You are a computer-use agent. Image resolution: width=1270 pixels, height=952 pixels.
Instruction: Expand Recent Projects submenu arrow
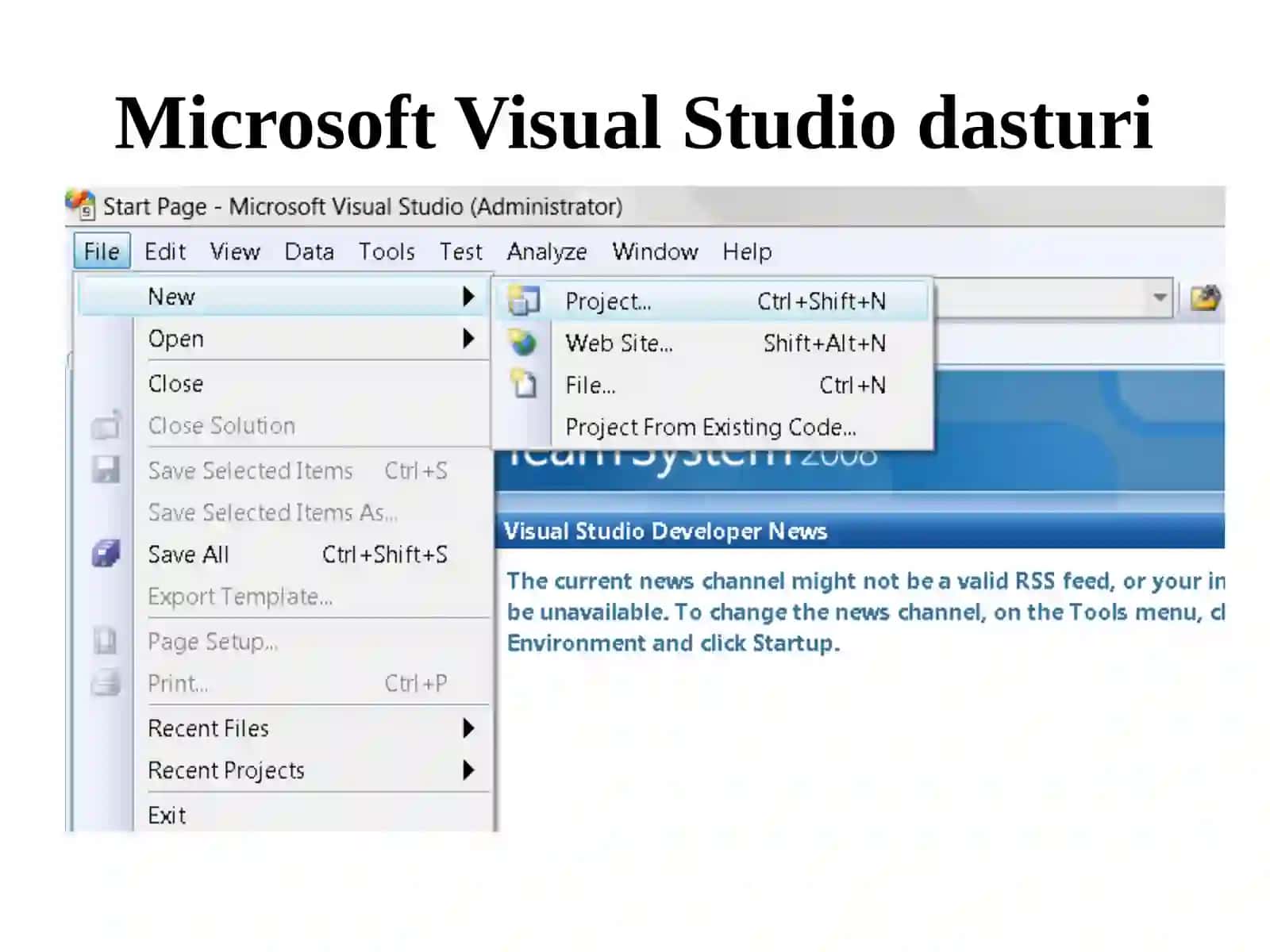tap(468, 770)
